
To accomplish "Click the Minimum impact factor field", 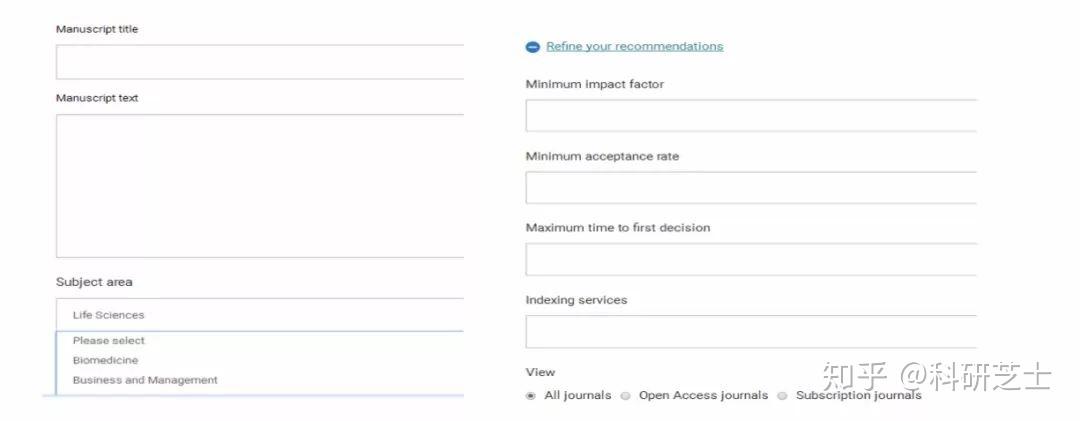I will [750, 115].
